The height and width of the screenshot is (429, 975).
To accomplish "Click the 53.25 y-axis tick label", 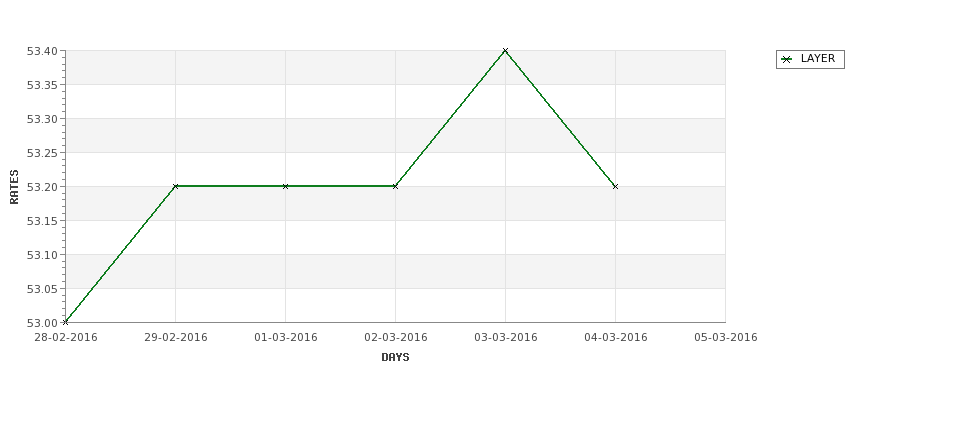I will [x=42, y=153].
